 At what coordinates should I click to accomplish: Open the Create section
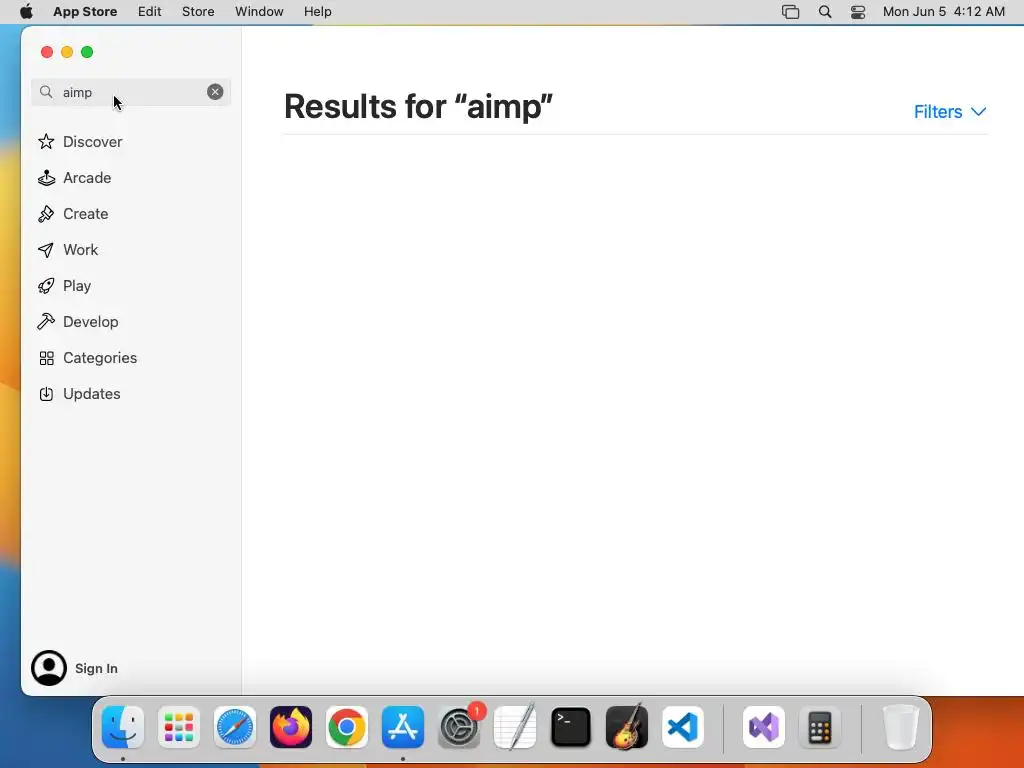tap(86, 214)
